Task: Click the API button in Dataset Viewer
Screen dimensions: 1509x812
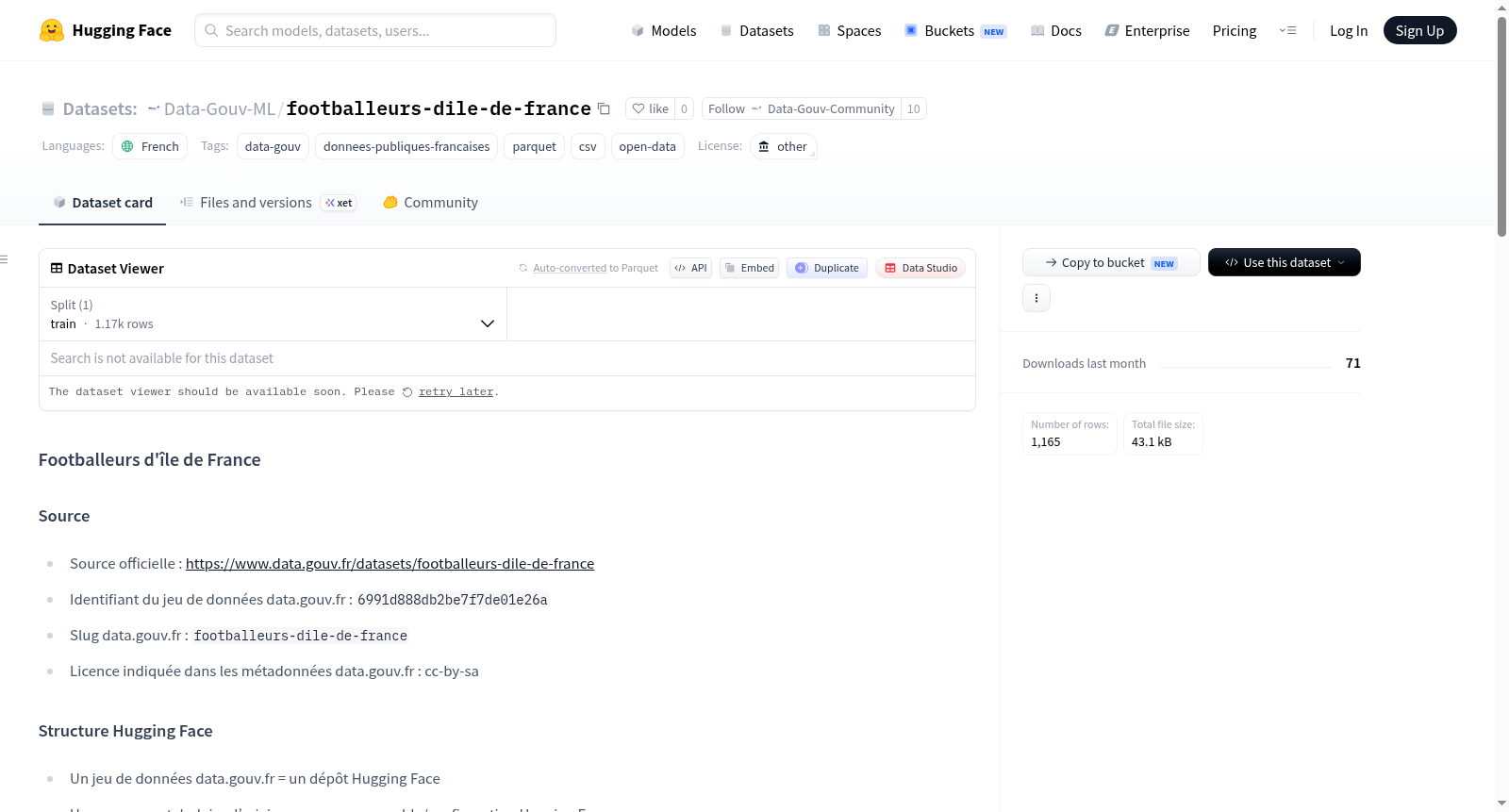Action: (x=690, y=268)
